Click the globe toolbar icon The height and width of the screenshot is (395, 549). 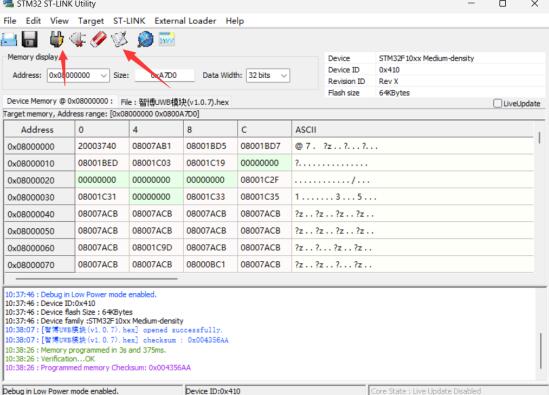pyautogui.click(x=146, y=39)
